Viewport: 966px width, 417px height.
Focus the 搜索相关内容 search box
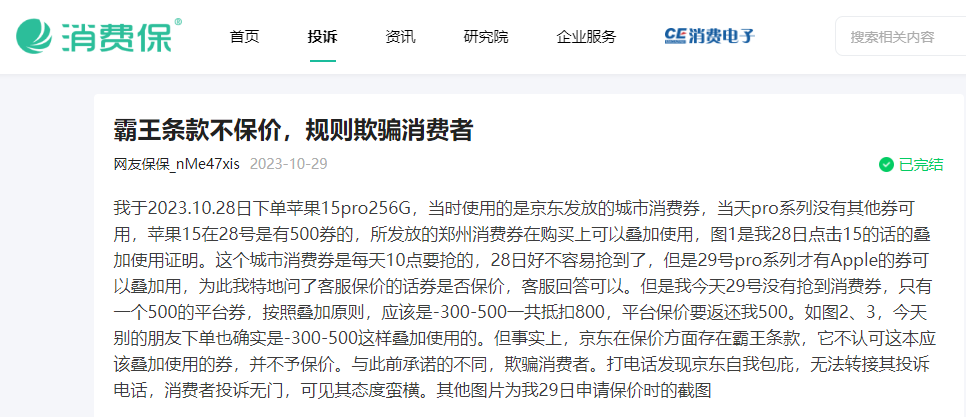[901, 37]
